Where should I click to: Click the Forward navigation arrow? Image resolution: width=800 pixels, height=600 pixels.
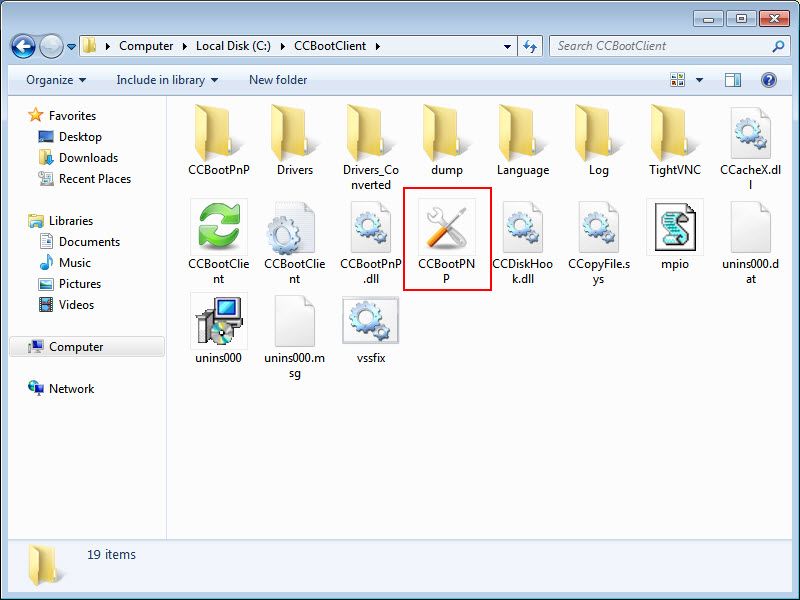coord(51,46)
